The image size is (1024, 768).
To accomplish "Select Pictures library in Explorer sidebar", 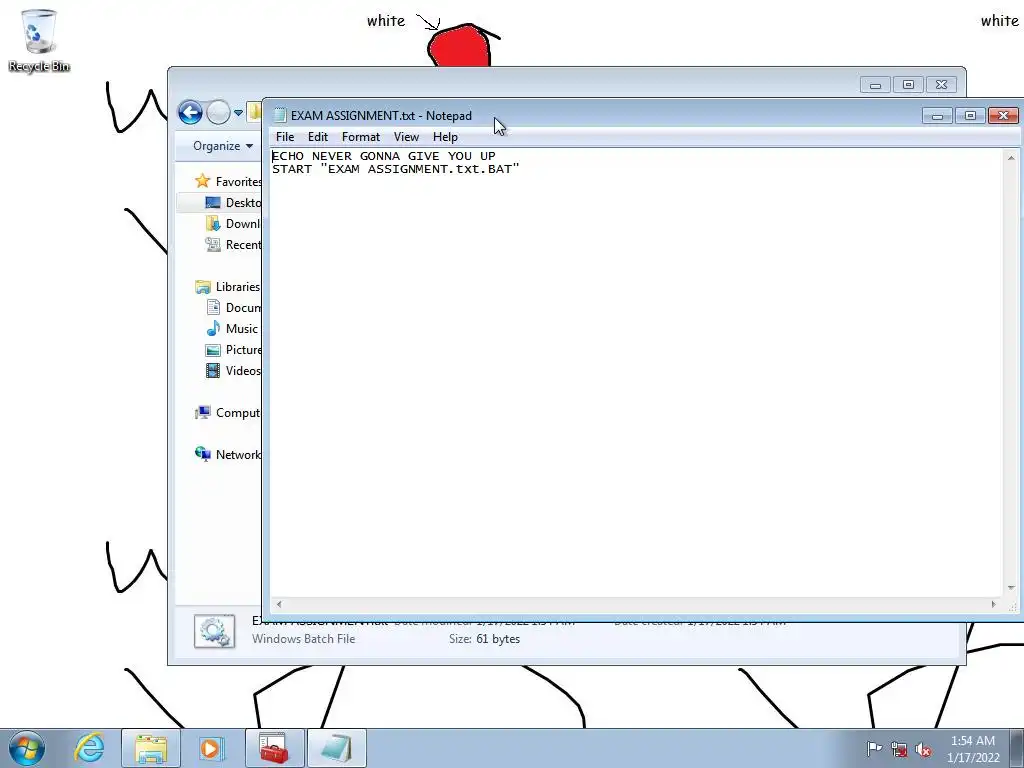I will pyautogui.click(x=232, y=349).
